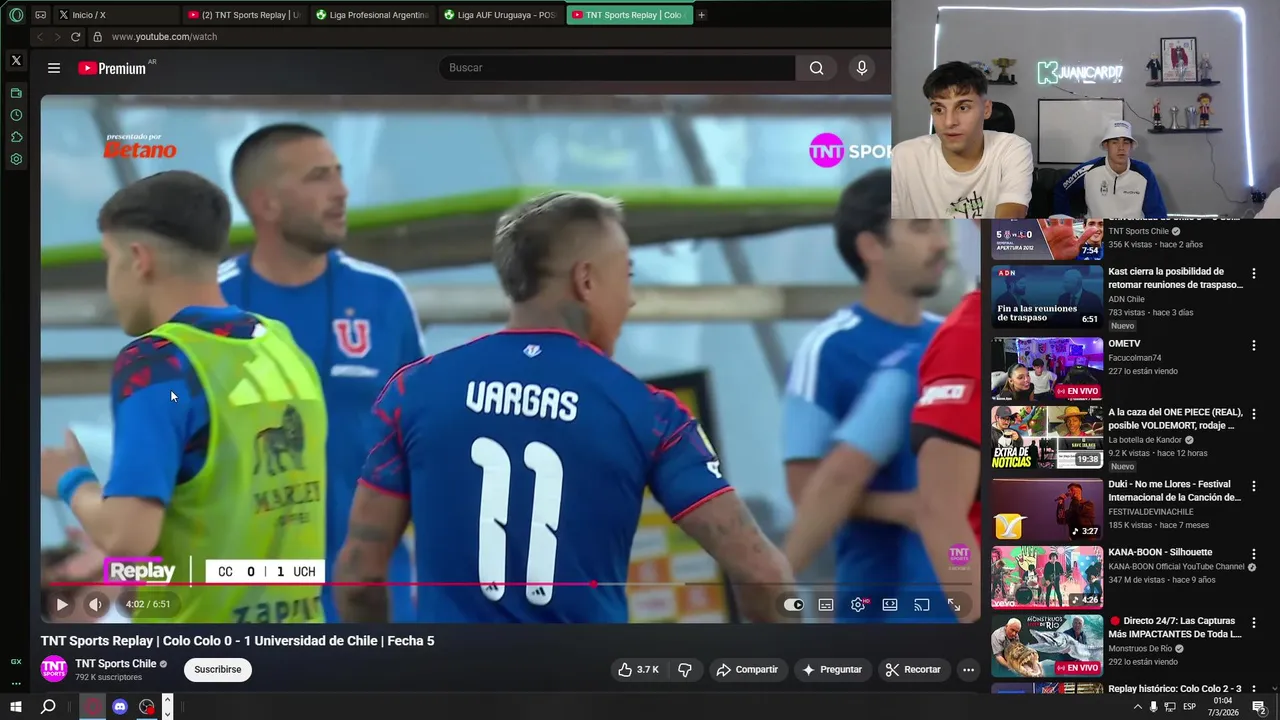Open the ESP language selector

point(1189,707)
